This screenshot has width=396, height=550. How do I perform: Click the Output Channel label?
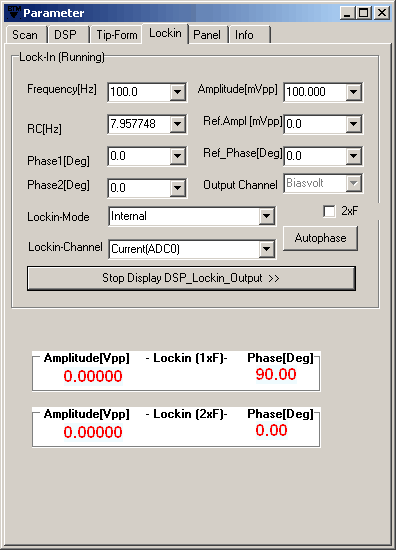point(240,185)
